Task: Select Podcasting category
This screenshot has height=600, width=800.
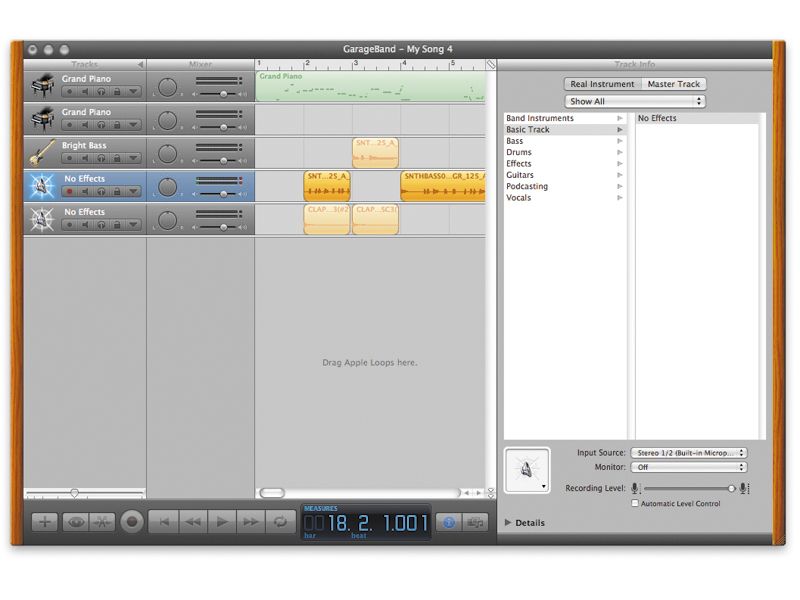Action: (565, 186)
